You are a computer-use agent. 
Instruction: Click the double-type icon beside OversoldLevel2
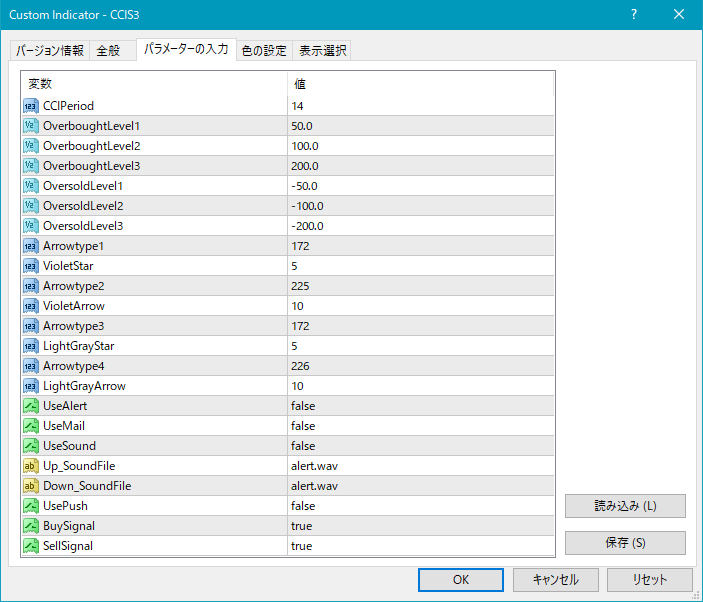click(x=30, y=206)
